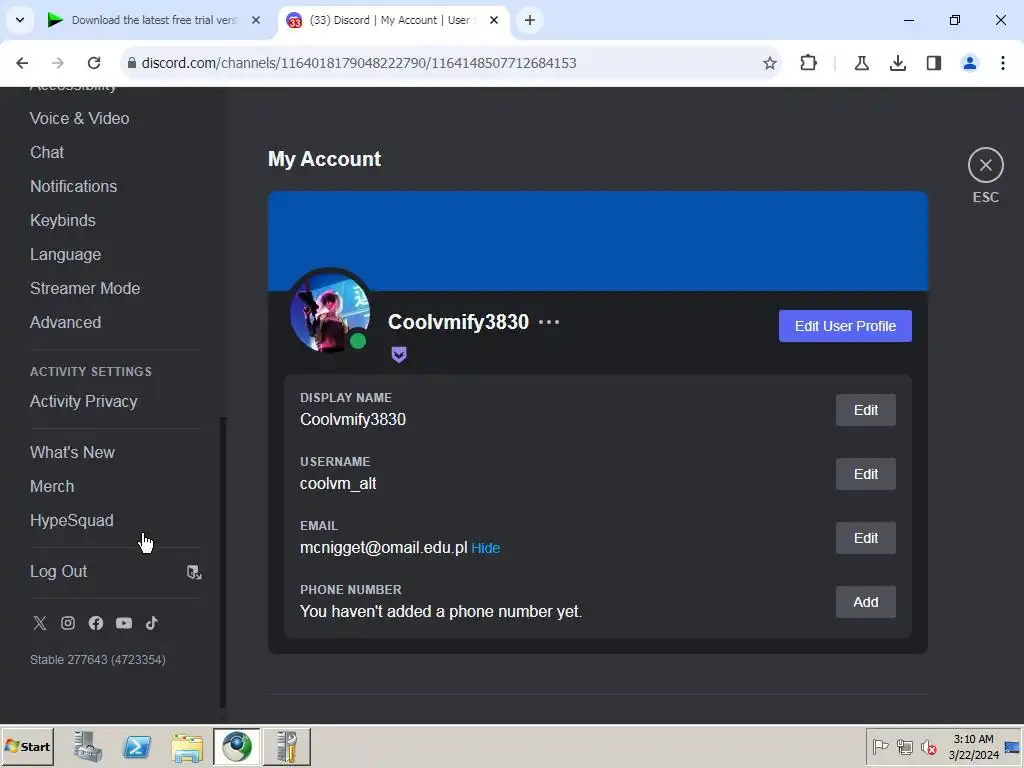The image size is (1024, 768).
Task: Open HypeSquad settings
Action: (x=72, y=520)
